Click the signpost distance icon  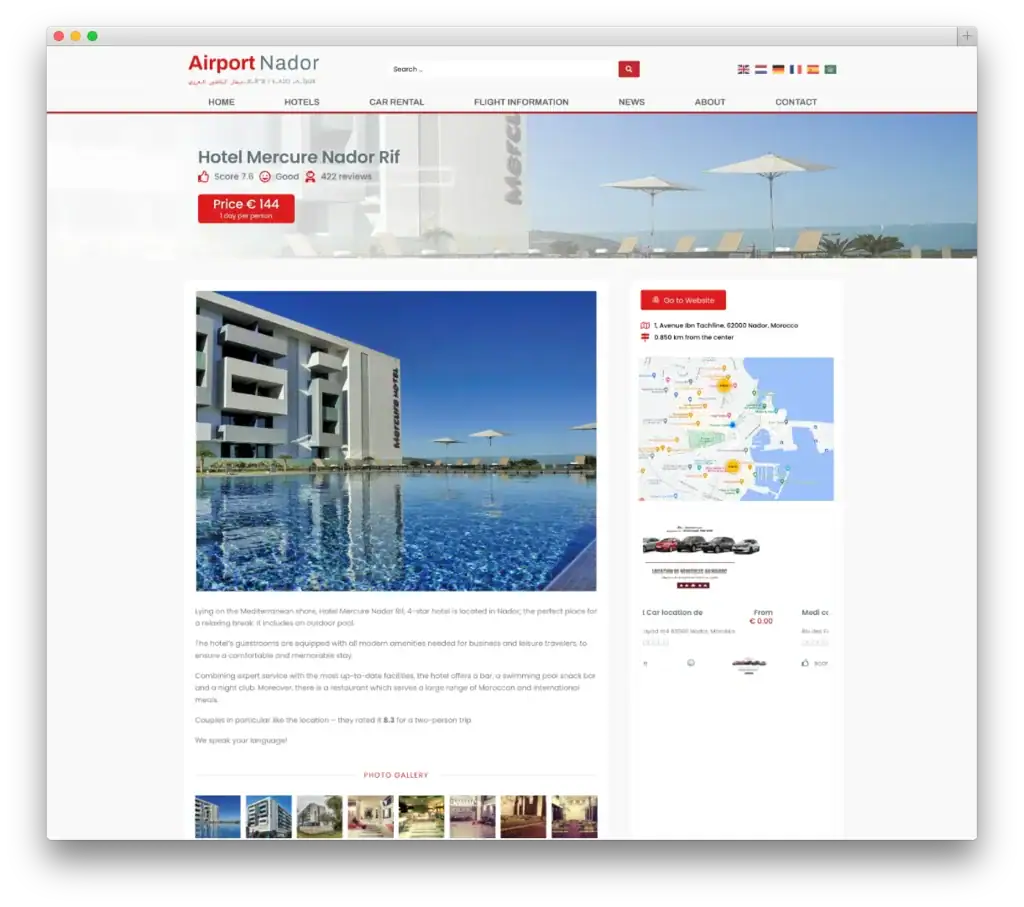click(645, 337)
